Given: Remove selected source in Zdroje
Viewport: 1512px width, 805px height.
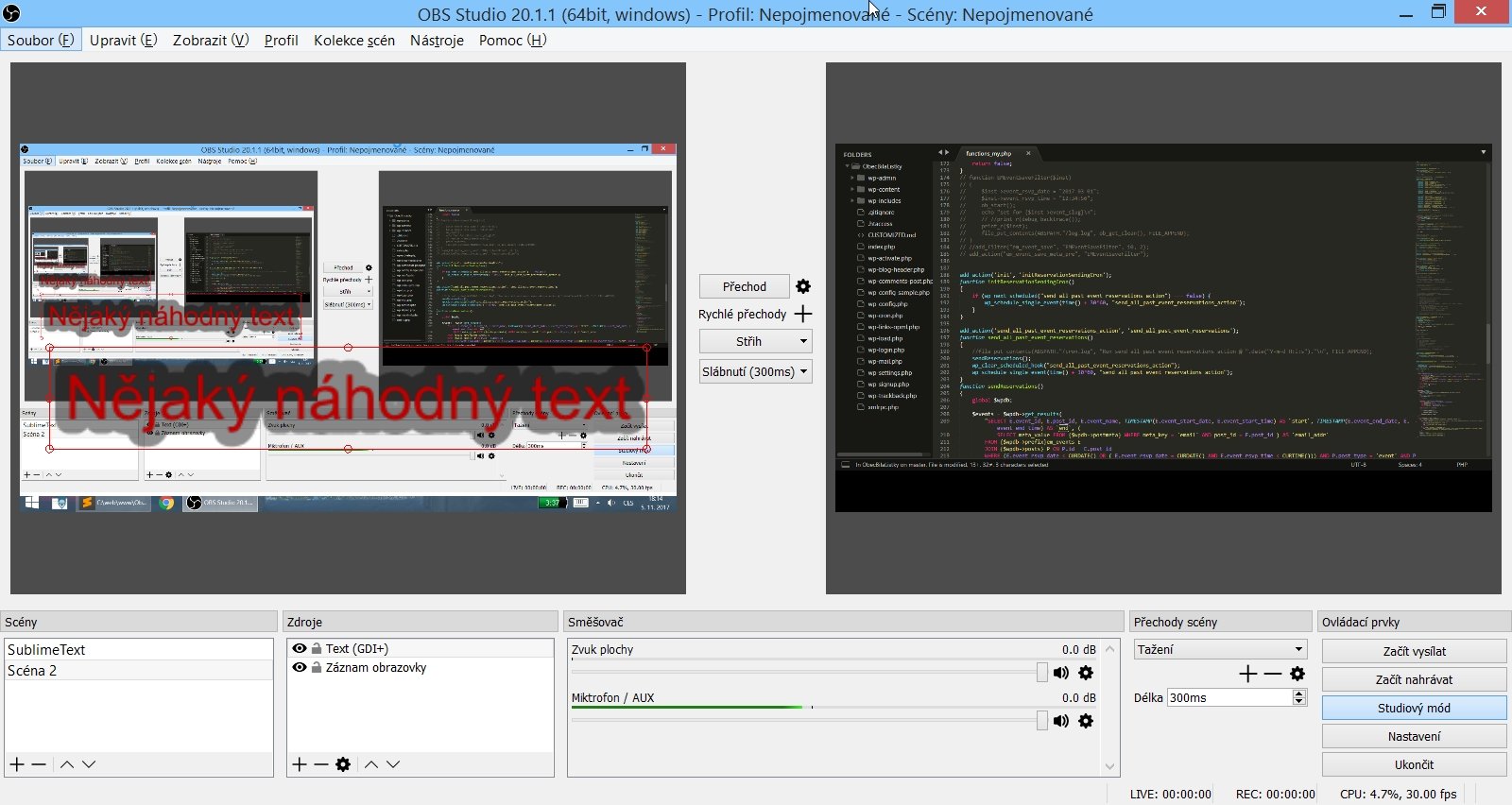Looking at the screenshot, I should (321, 764).
